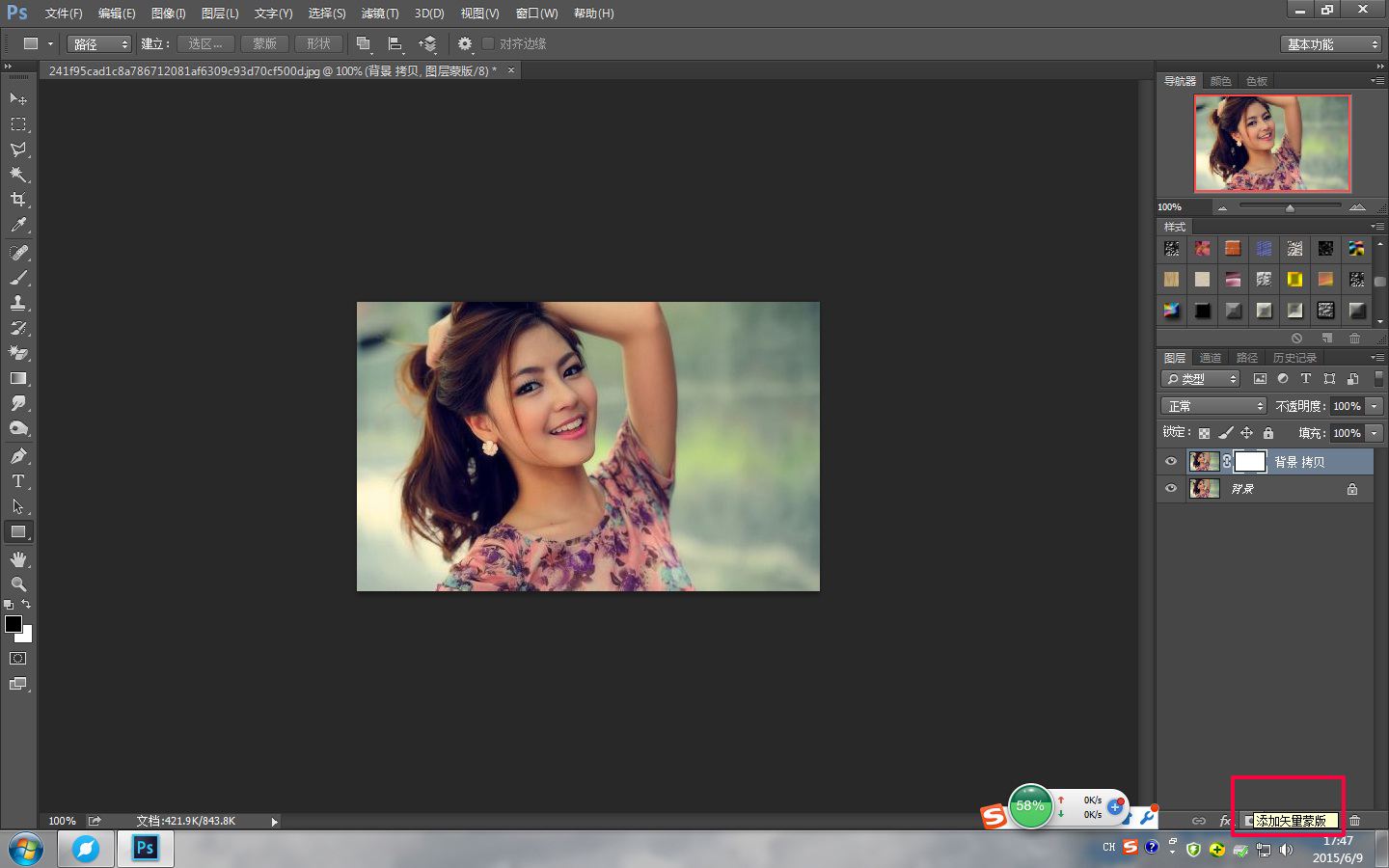Open the 滤镜(T) menu
Screen dimensions: 1389x868
coord(379,14)
